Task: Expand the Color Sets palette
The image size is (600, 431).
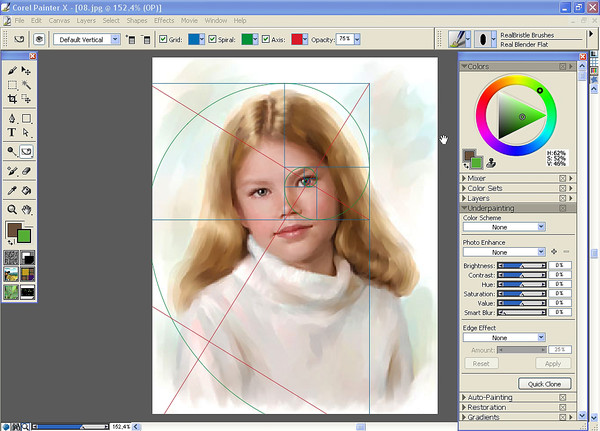Action: click(464, 188)
